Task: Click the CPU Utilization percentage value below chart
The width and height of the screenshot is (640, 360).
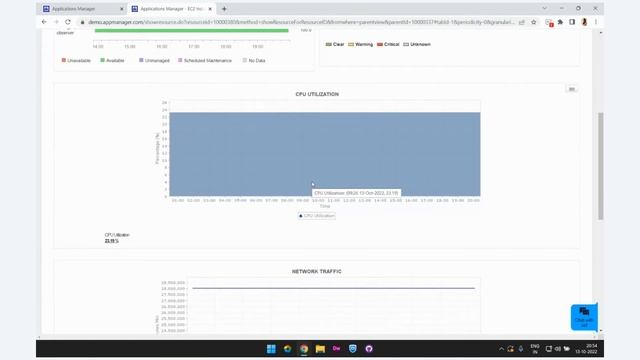Action: 111,241
